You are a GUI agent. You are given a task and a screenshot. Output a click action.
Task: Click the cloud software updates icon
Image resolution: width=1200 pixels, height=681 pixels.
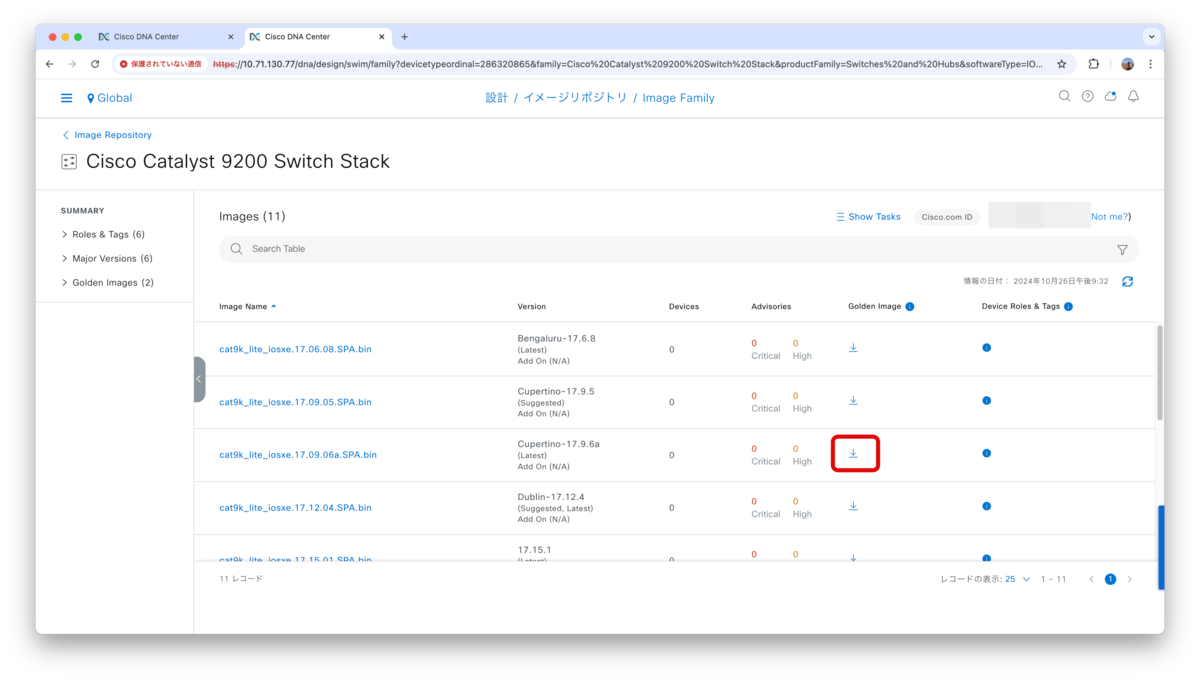point(1110,96)
